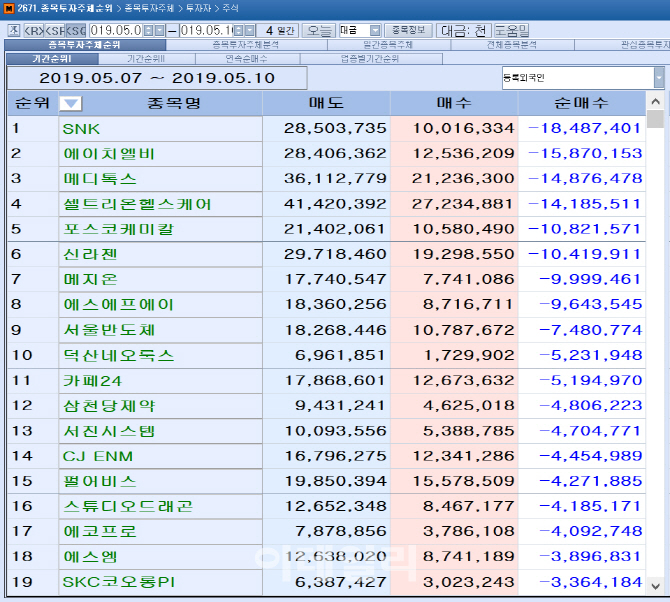
Task: Select the 에코프로 stock name
Action: tap(100, 532)
